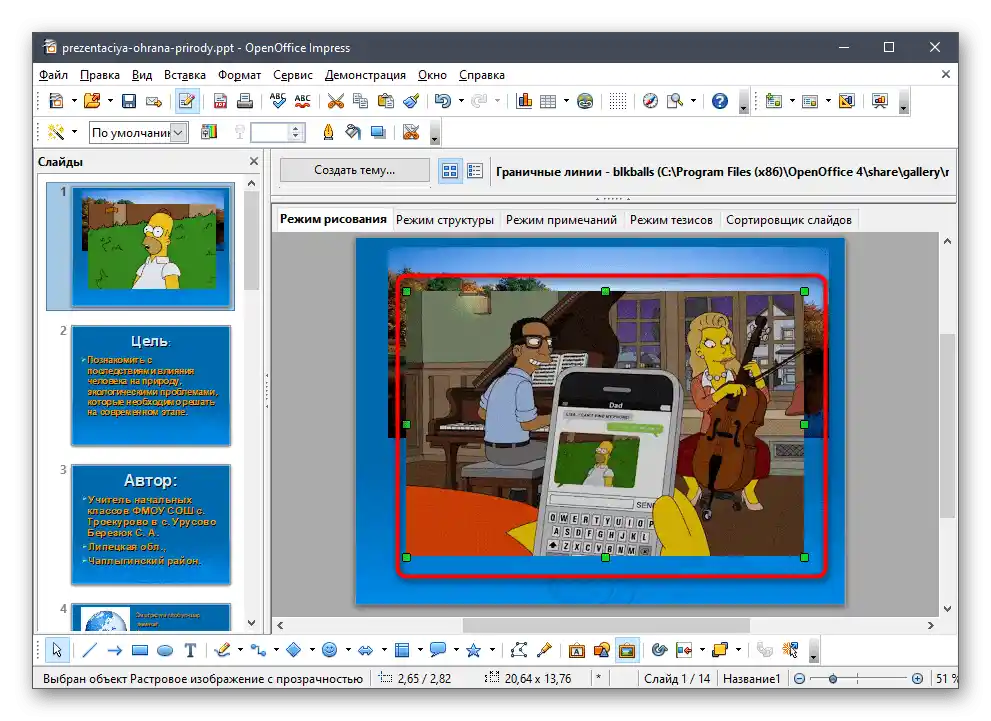Select the Text tool in drawing toolbar
Viewport: 991px width, 721px height.
coord(190,650)
